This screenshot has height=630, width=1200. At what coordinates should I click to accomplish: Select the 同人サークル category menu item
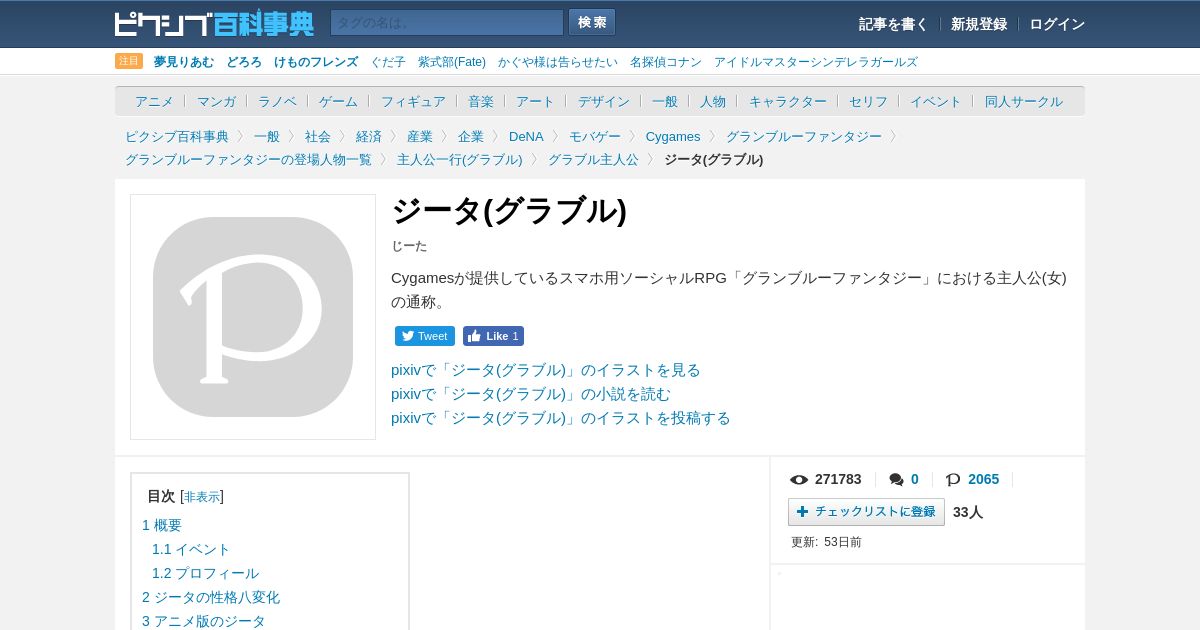click(x=1024, y=101)
